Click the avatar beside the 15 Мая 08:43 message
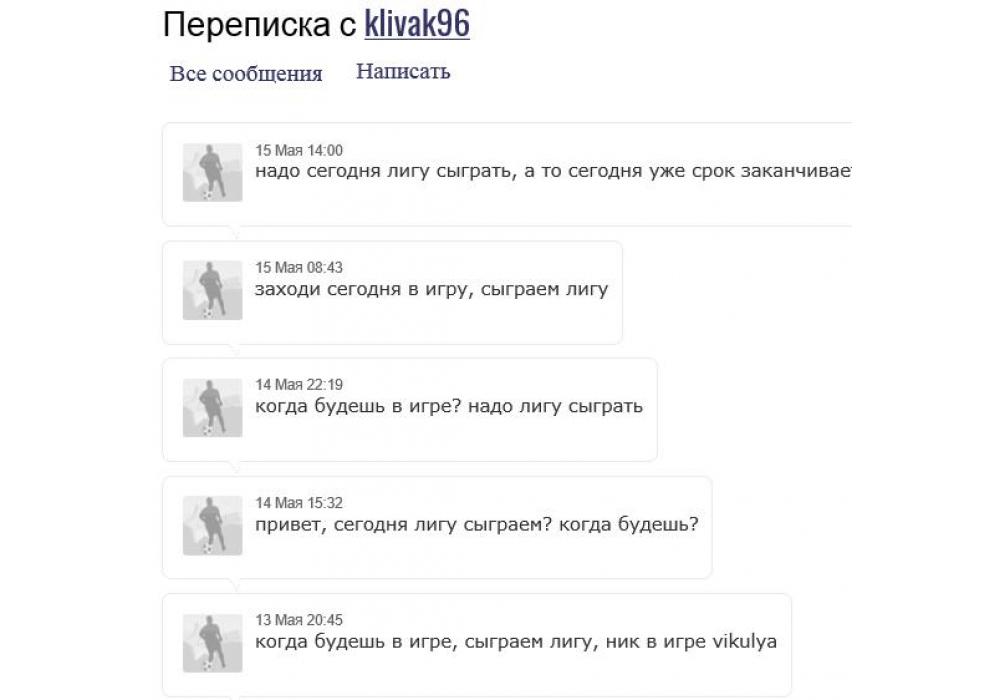The width and height of the screenshot is (1000, 700). [x=212, y=290]
